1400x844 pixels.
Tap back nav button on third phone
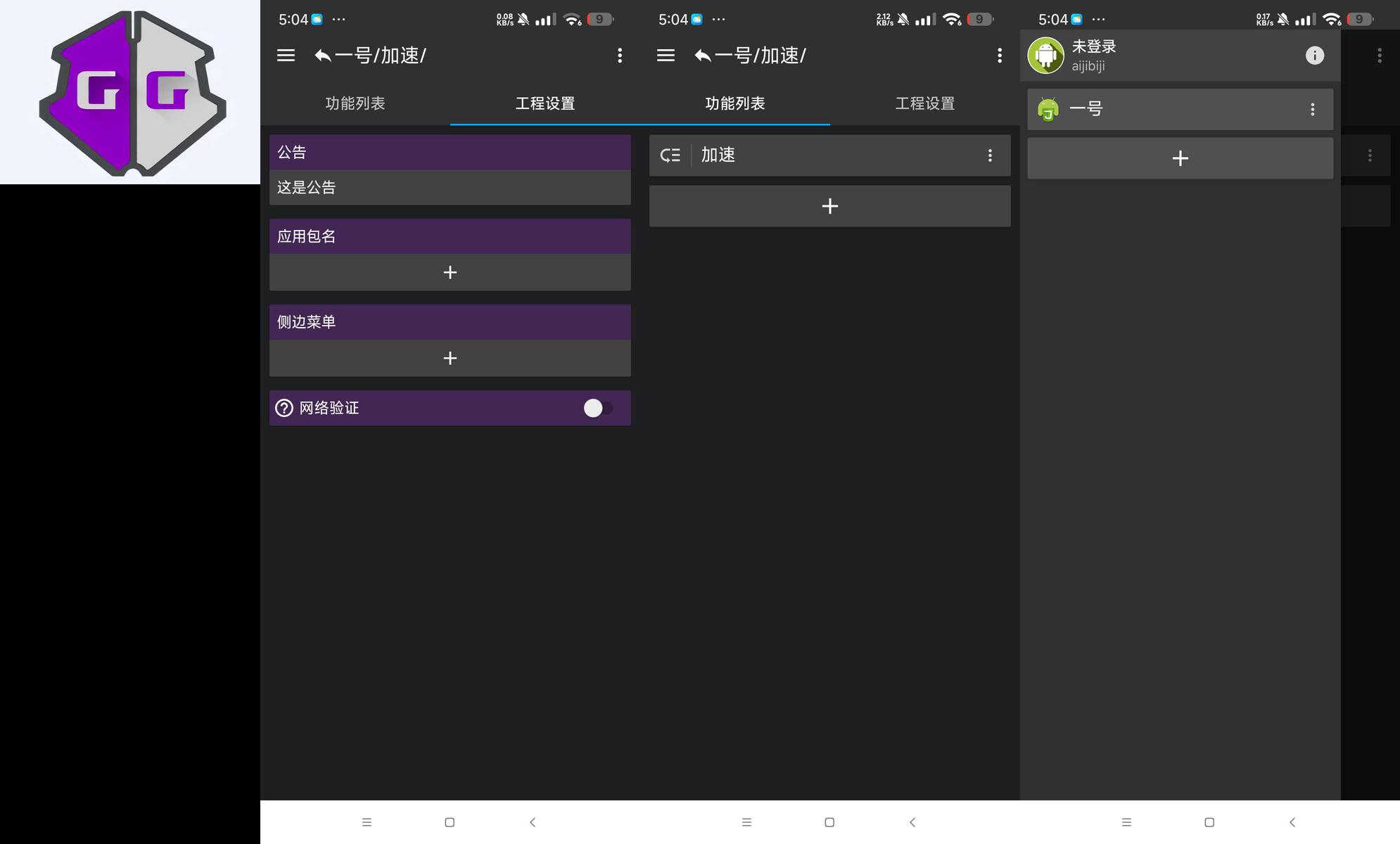click(x=1292, y=822)
